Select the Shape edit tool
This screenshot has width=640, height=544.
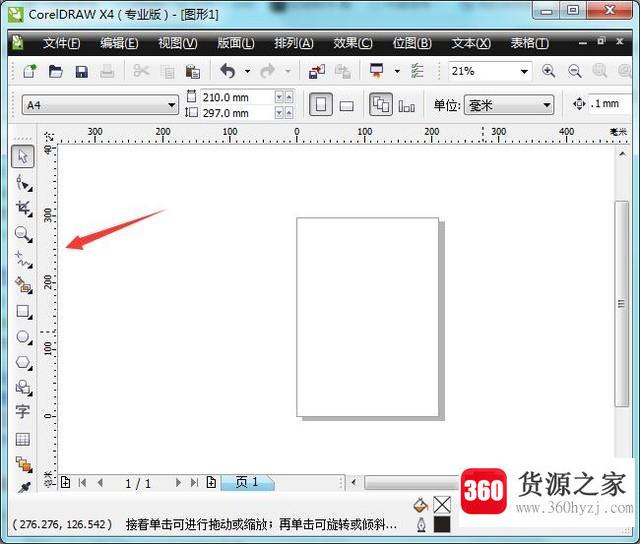pyautogui.click(x=23, y=183)
